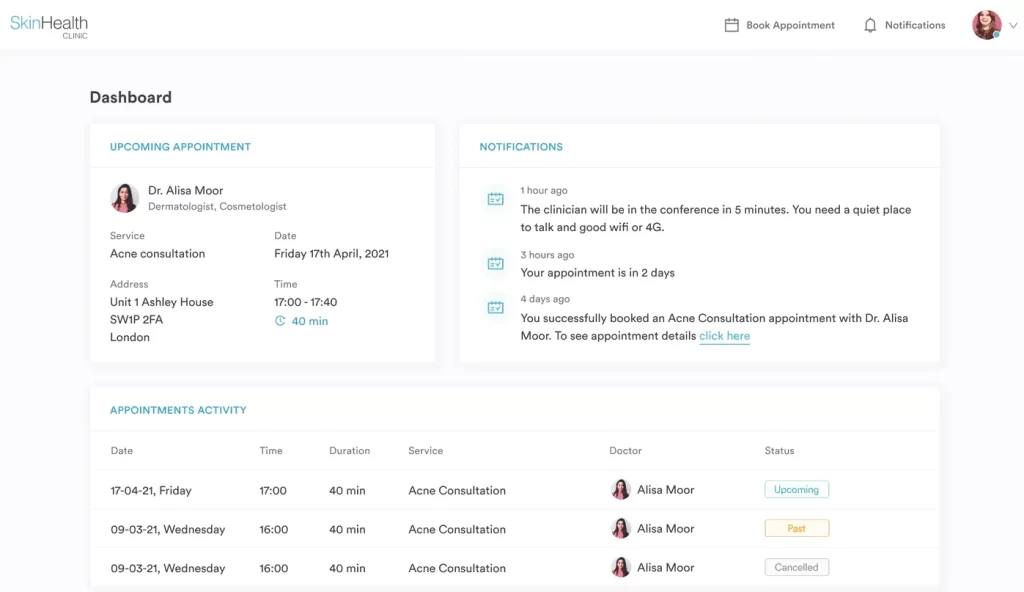Click the calendar icon on the booking confirmation notification
The image size is (1024, 592).
pyautogui.click(x=494, y=308)
